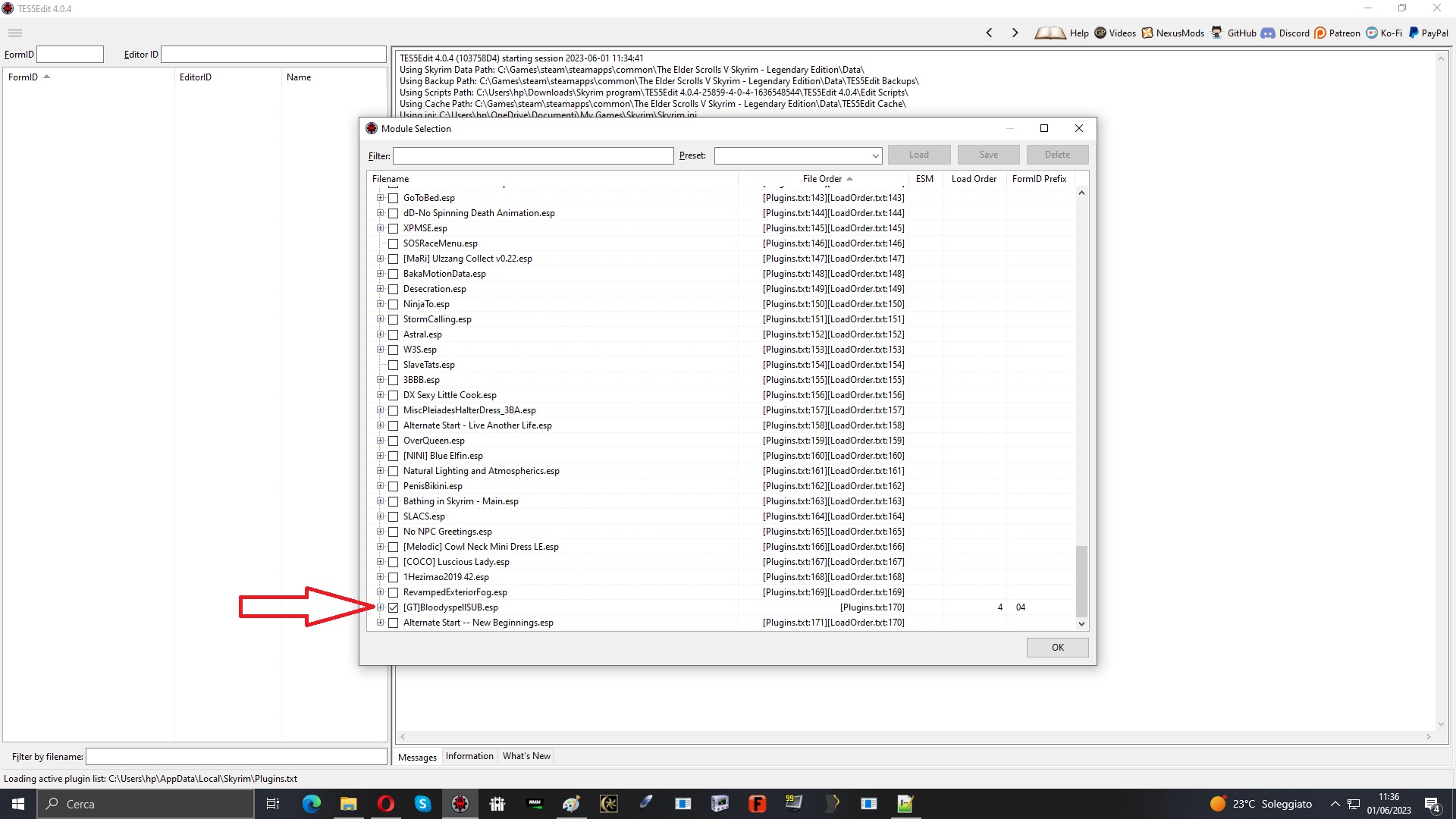Switch to the Information tab
The height and width of the screenshot is (819, 1456).
[469, 756]
